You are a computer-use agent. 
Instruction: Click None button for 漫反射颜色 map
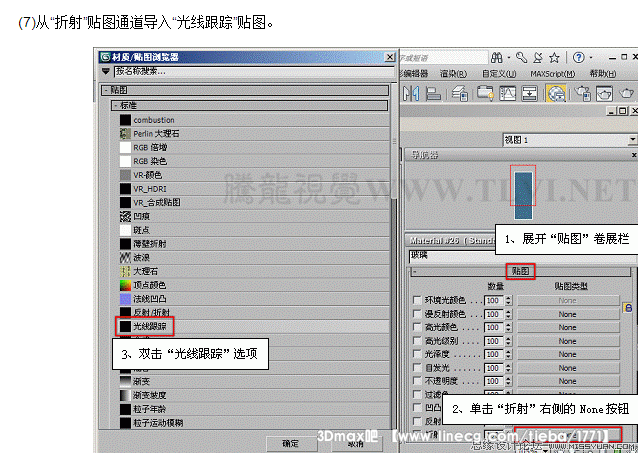pos(567,314)
